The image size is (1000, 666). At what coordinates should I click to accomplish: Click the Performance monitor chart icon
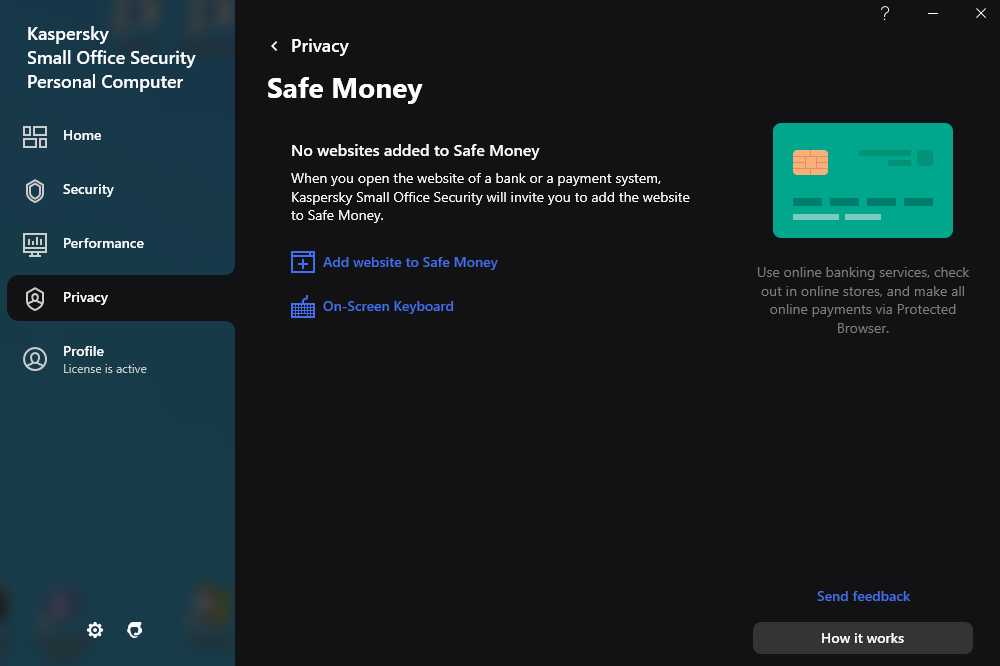coord(35,244)
